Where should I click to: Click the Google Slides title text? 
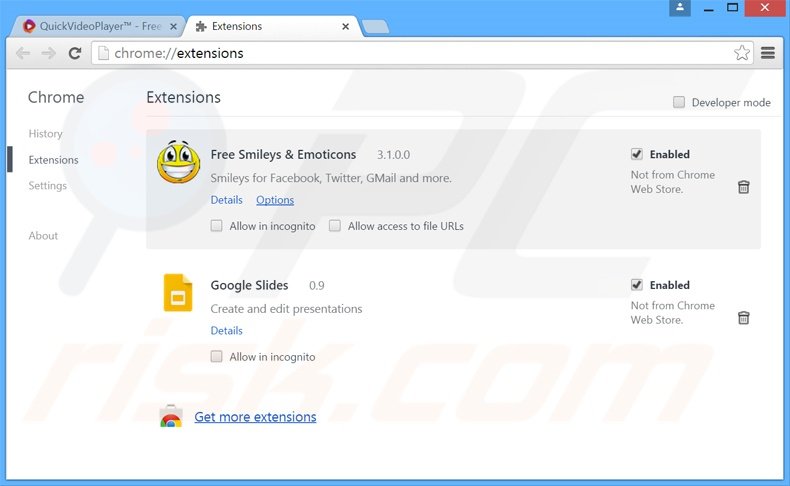point(249,285)
